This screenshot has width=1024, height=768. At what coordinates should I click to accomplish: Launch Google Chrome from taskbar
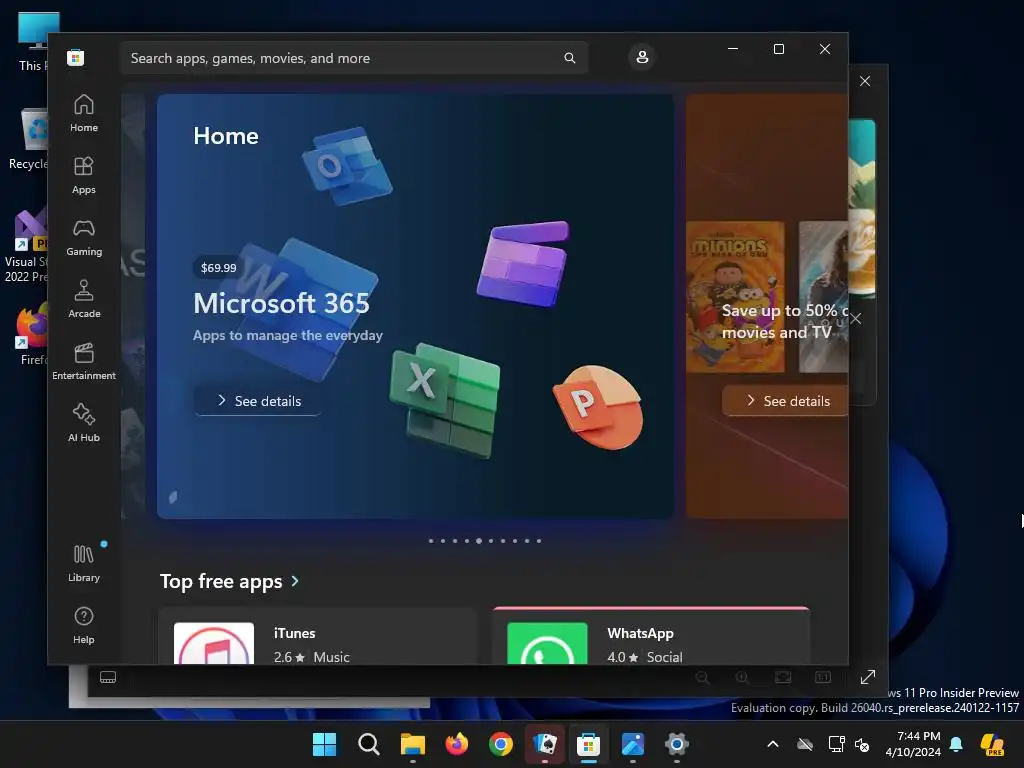point(501,744)
